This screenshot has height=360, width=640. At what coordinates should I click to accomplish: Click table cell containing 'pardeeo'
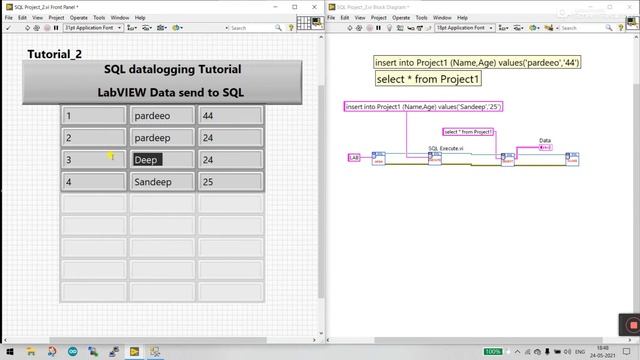(162, 116)
